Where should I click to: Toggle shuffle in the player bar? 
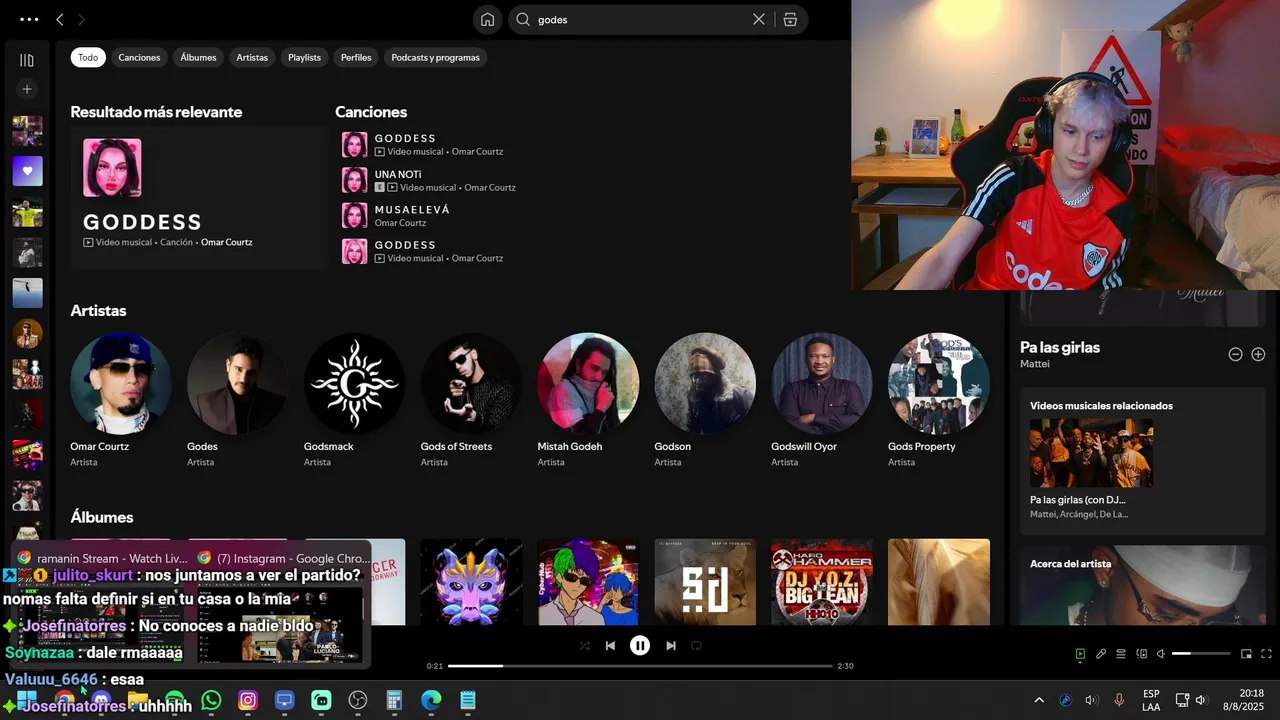coord(585,646)
